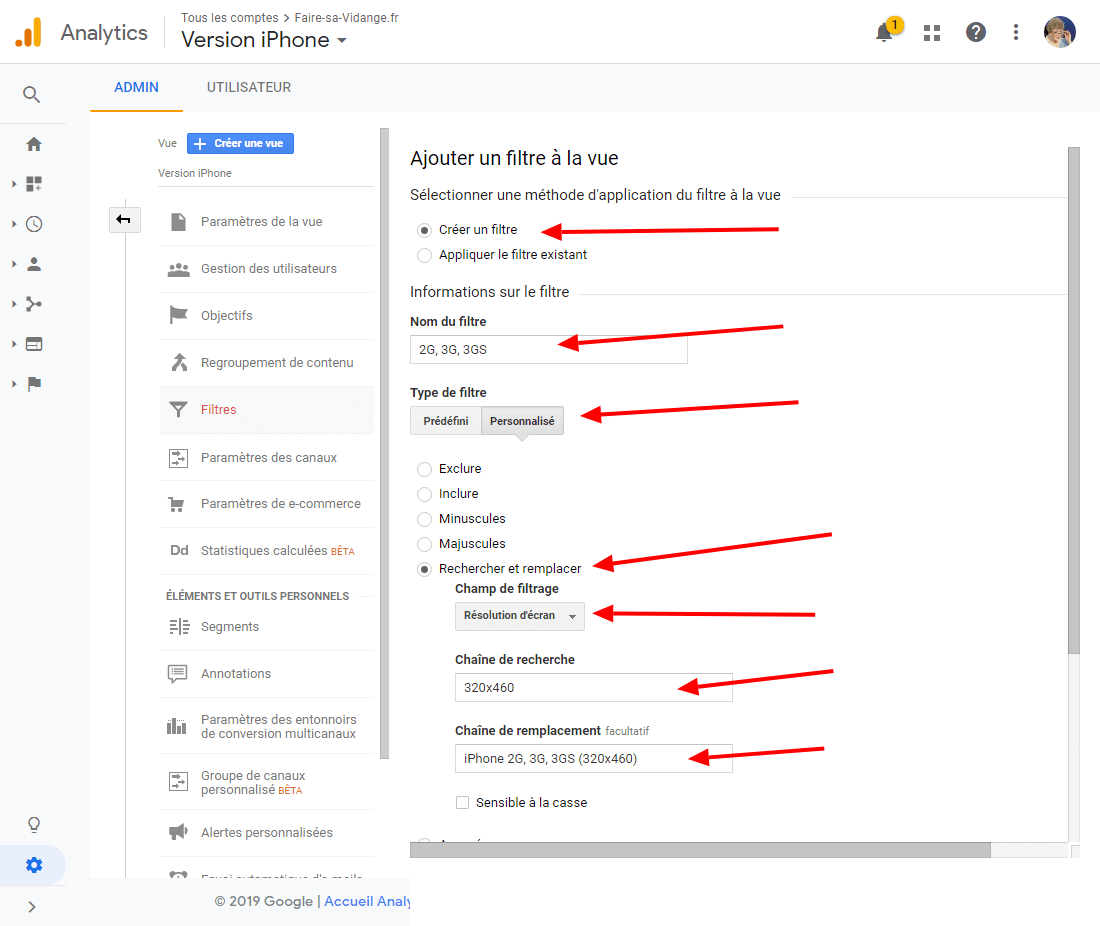Choose the Inclure radio option
This screenshot has width=1100, height=926.
coord(424,495)
